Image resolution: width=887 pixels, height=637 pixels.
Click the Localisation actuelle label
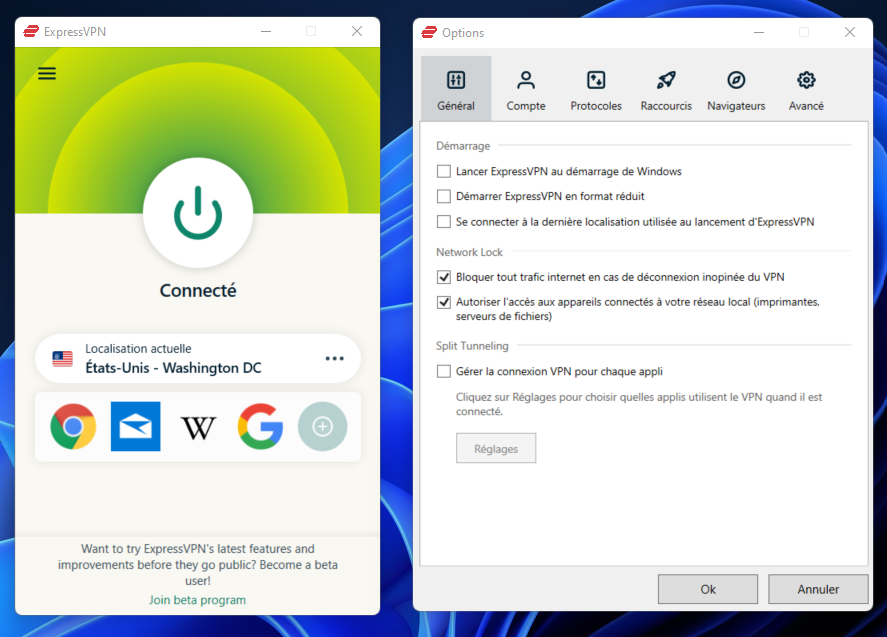coord(138,348)
